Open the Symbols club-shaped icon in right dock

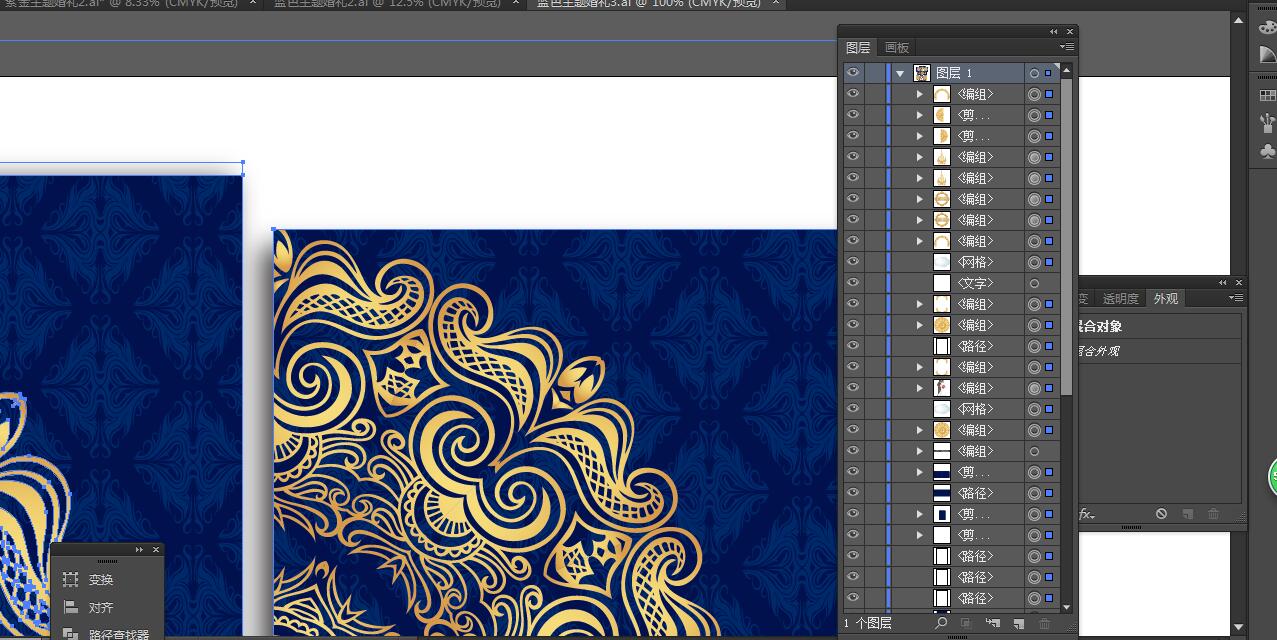(x=1266, y=152)
